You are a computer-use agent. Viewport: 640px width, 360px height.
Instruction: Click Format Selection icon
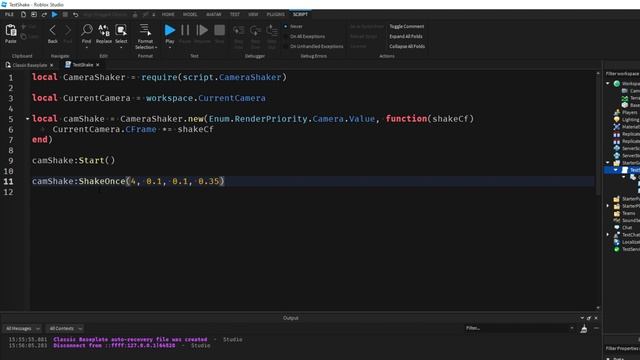tap(145, 30)
